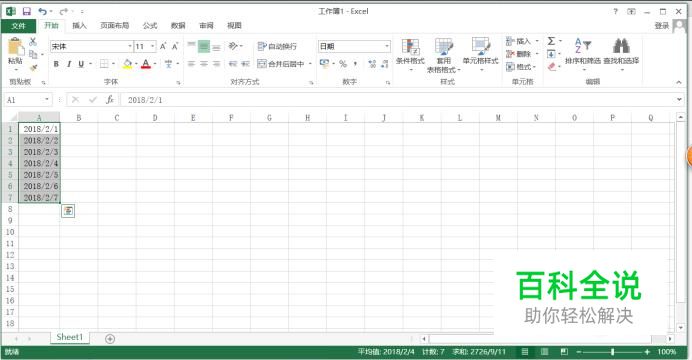Open the Merge and Center dropdown arrow
The height and width of the screenshot is (360, 692).
[x=310, y=64]
